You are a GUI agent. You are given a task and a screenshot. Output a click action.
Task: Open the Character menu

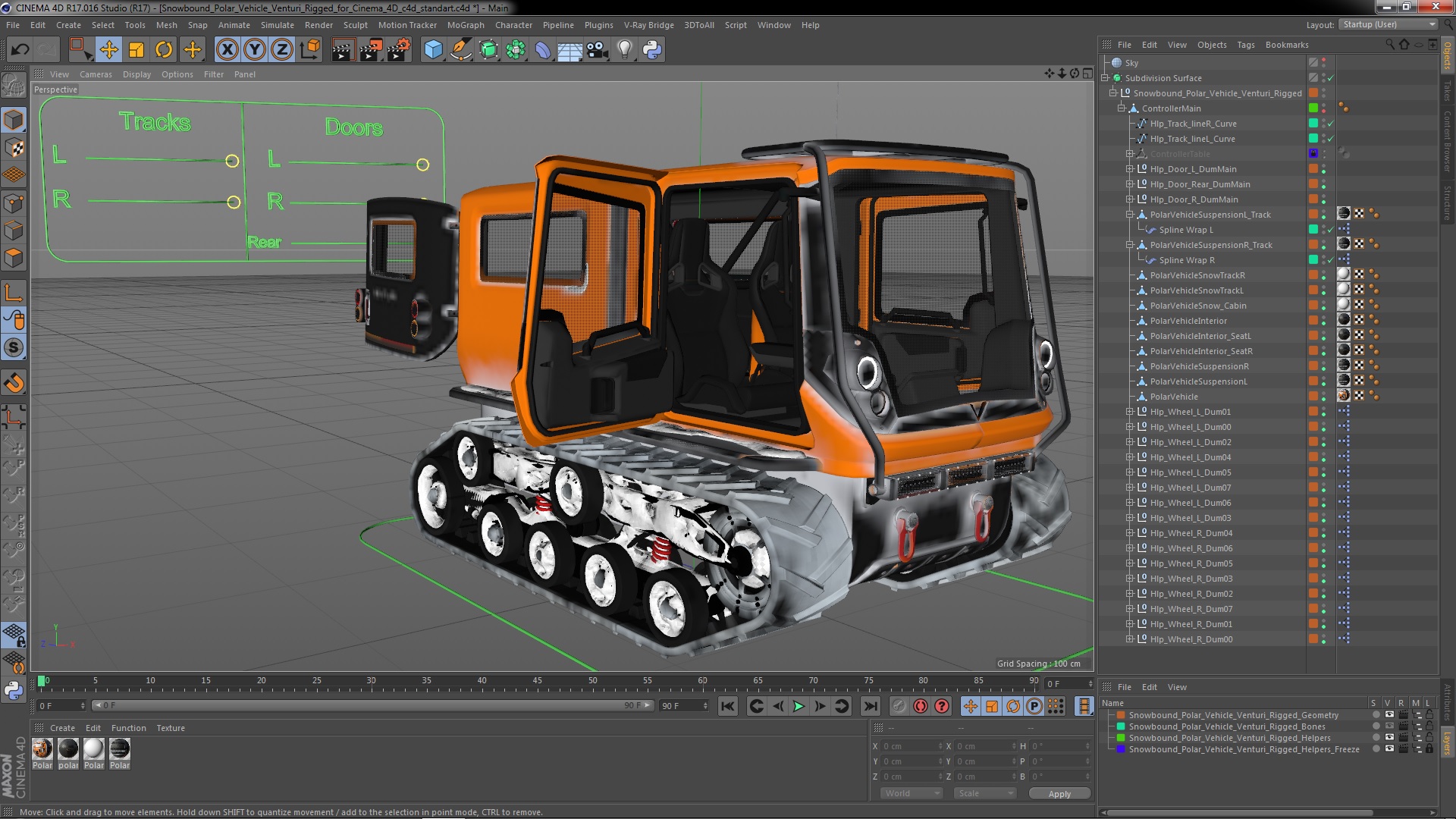513,25
